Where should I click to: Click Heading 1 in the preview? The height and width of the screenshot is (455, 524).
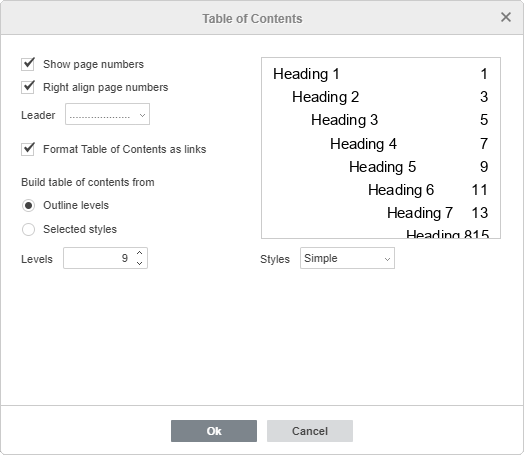(x=306, y=74)
